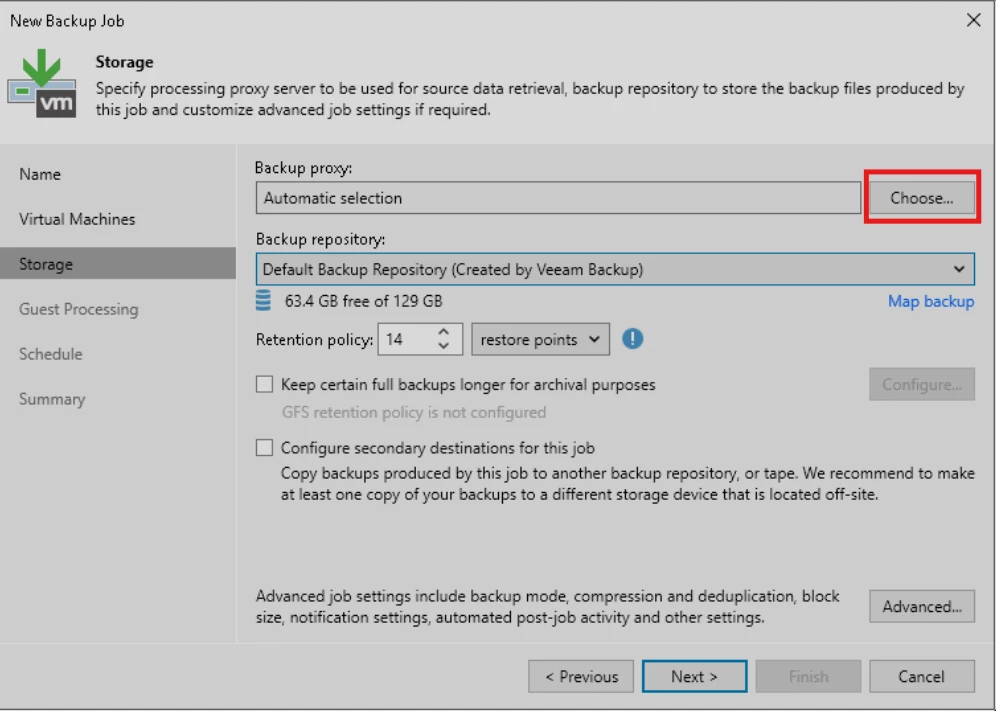The height and width of the screenshot is (711, 996).
Task: Enable keeping full backups for archival
Action: click(264, 384)
